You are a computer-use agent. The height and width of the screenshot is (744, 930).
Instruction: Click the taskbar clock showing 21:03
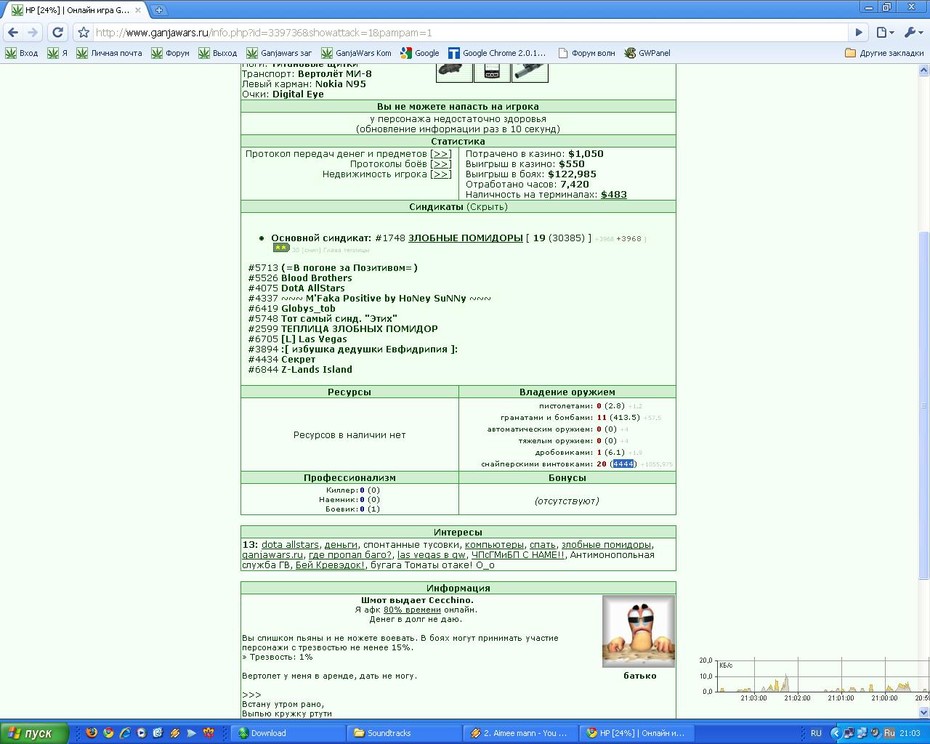(910, 733)
